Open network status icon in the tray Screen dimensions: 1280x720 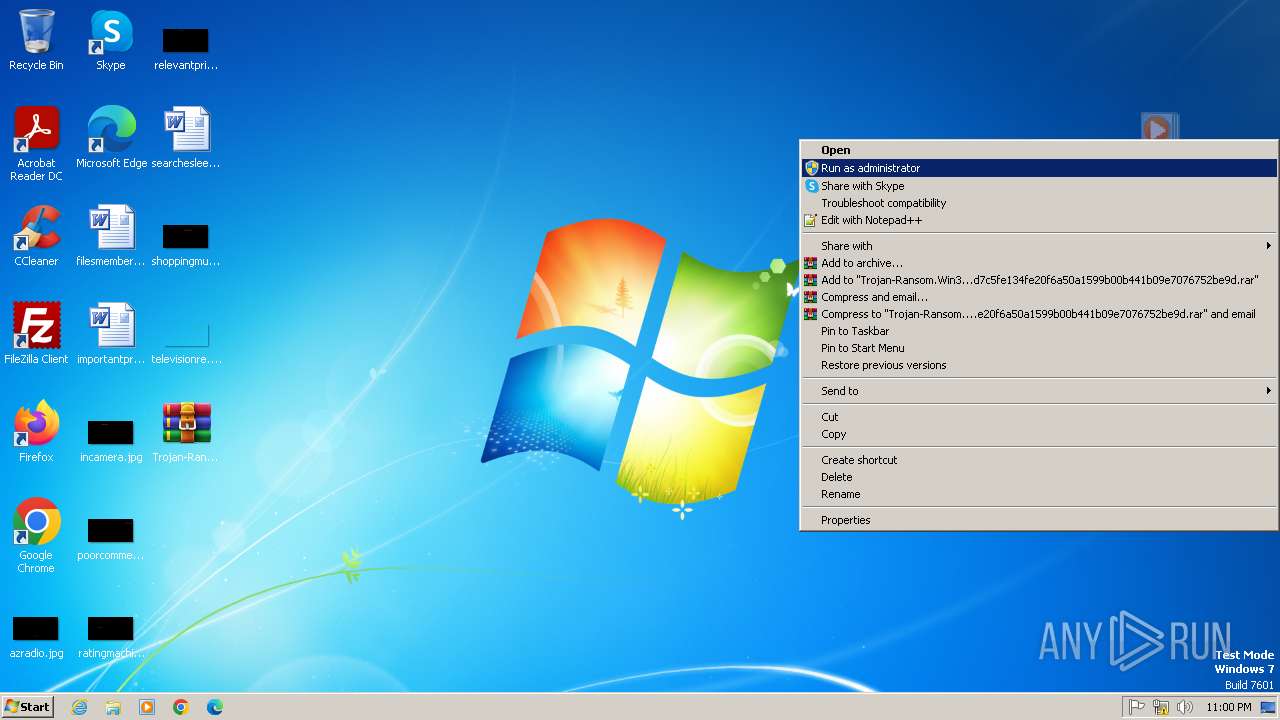[1161, 707]
